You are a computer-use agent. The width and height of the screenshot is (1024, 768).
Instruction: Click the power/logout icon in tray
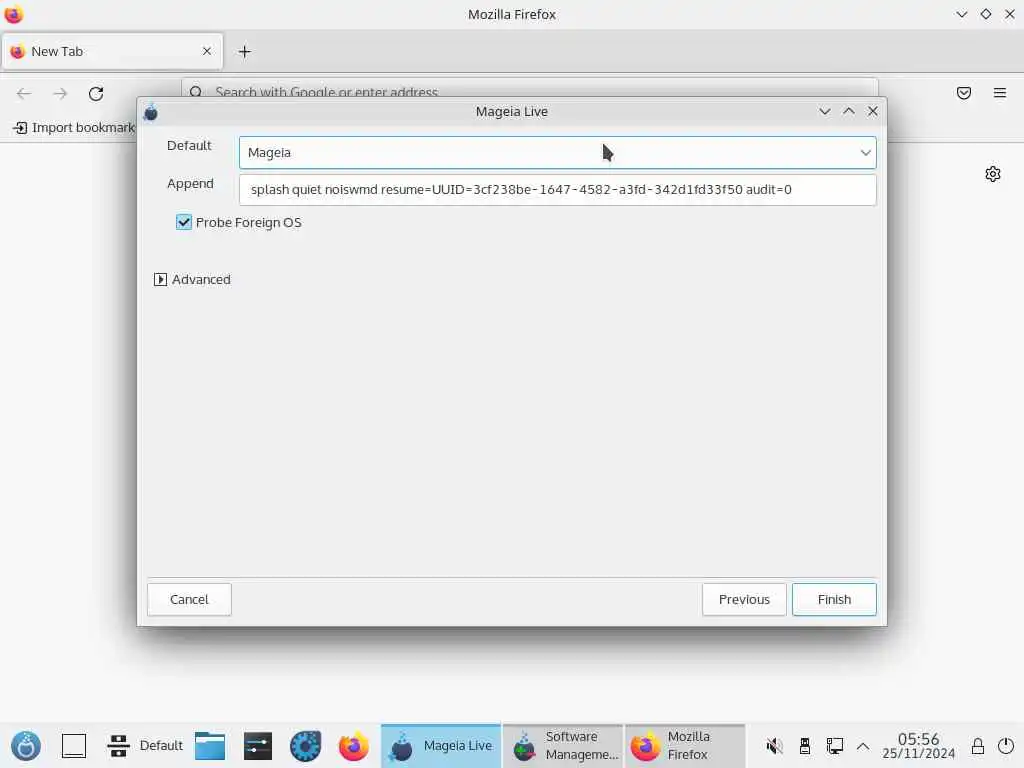1006,746
